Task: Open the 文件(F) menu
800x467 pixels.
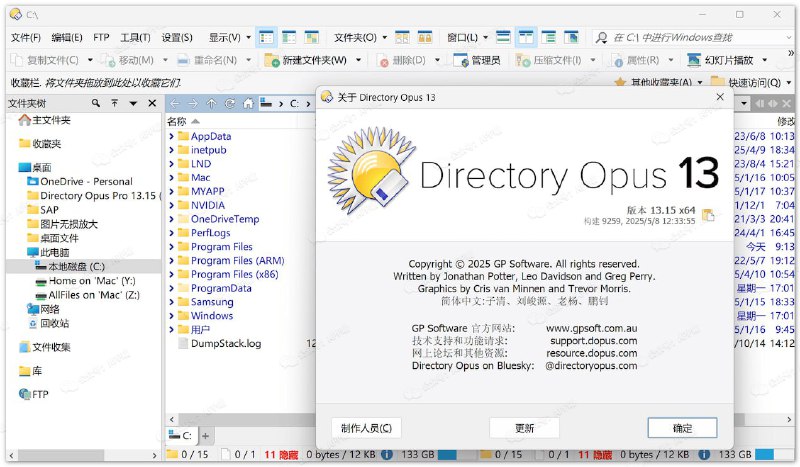Action: pyautogui.click(x=25, y=37)
